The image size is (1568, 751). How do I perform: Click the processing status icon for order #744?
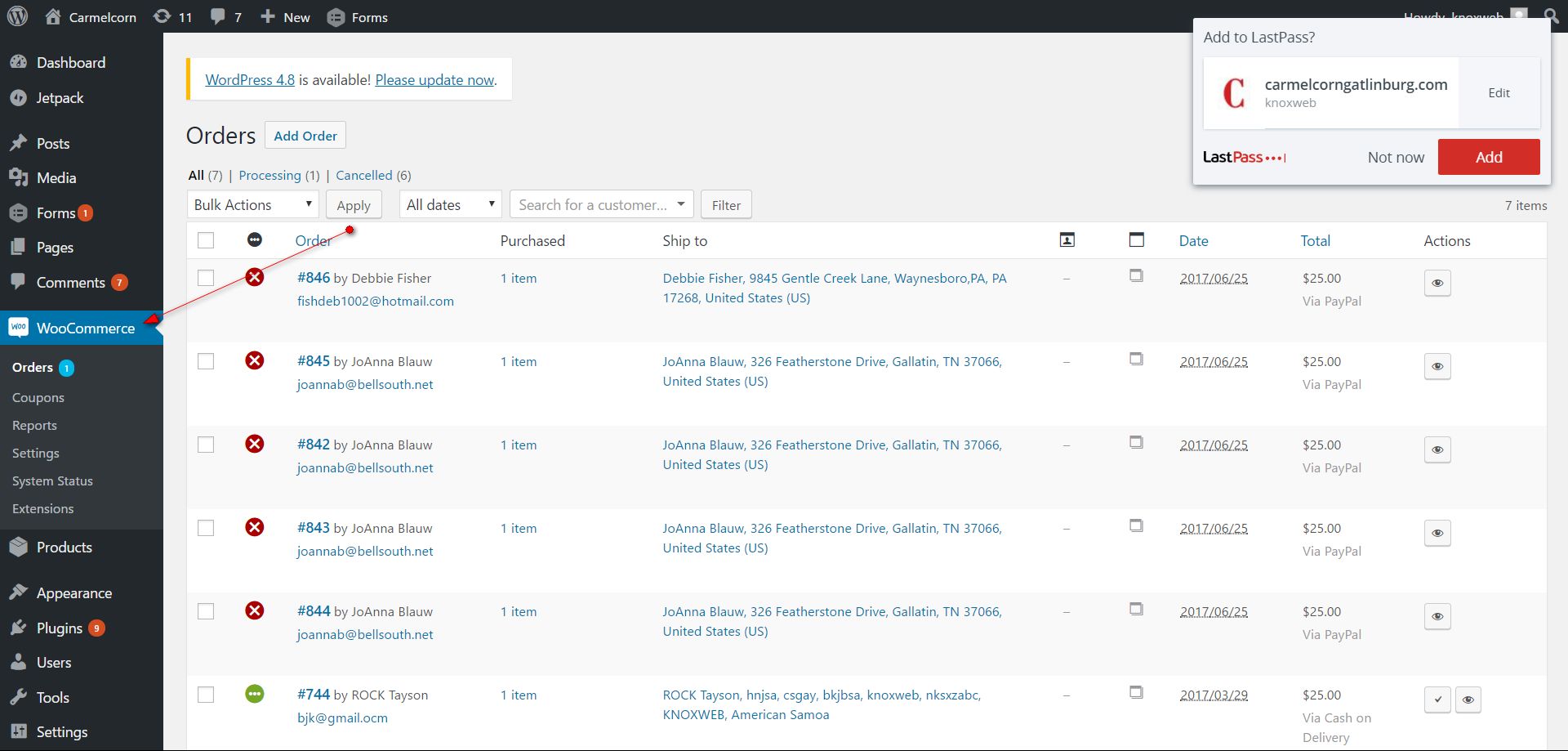(255, 694)
